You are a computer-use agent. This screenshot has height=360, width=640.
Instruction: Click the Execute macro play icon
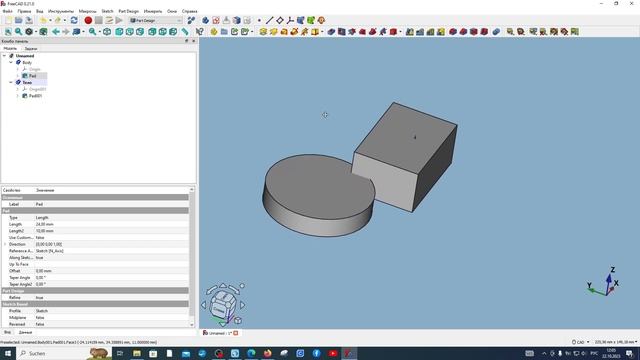click(119, 20)
